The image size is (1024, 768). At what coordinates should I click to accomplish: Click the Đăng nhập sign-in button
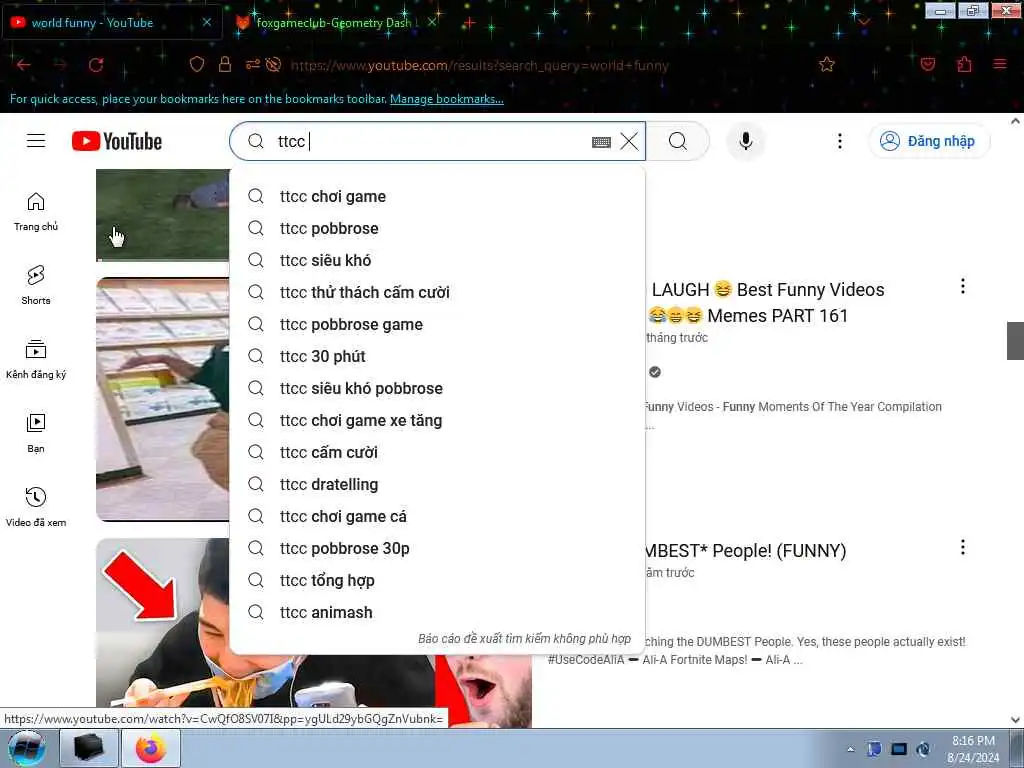click(x=929, y=141)
